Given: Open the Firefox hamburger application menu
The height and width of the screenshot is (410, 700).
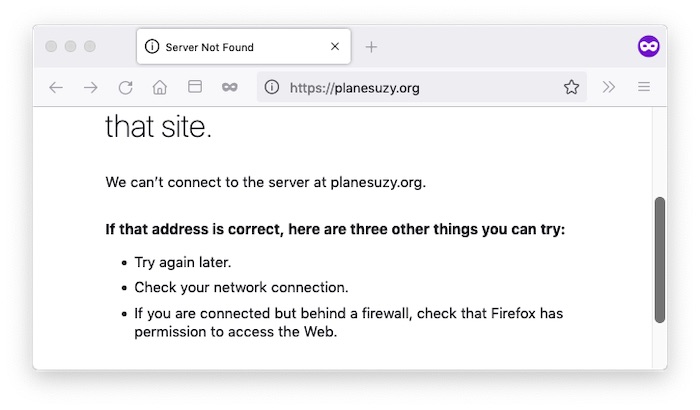Looking at the screenshot, I should pyautogui.click(x=644, y=87).
